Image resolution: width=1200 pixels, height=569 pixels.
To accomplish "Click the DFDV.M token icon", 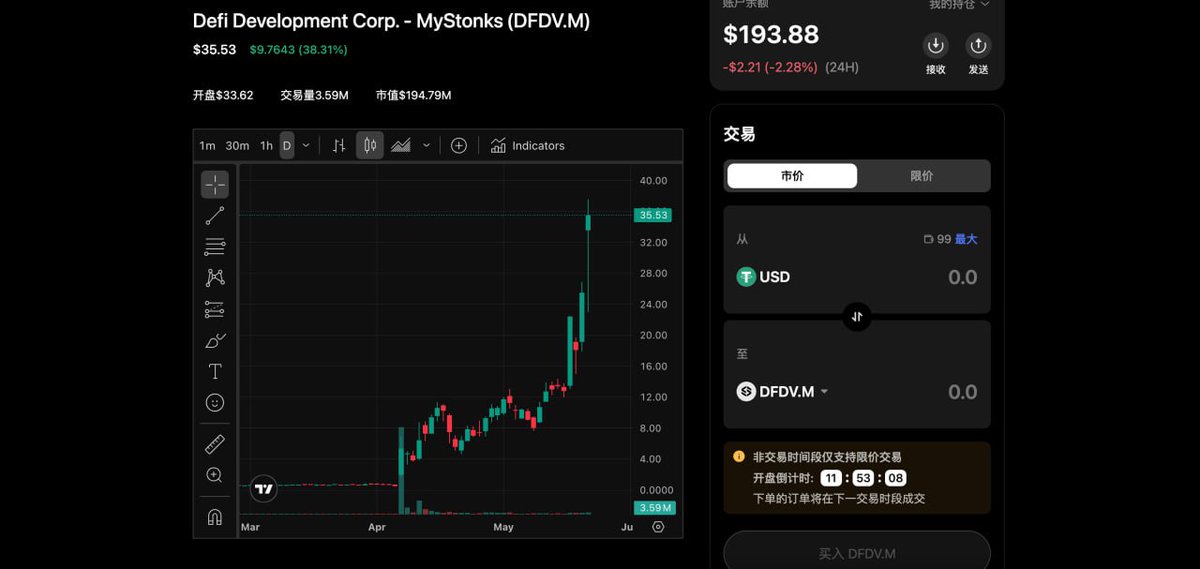I will pos(746,392).
